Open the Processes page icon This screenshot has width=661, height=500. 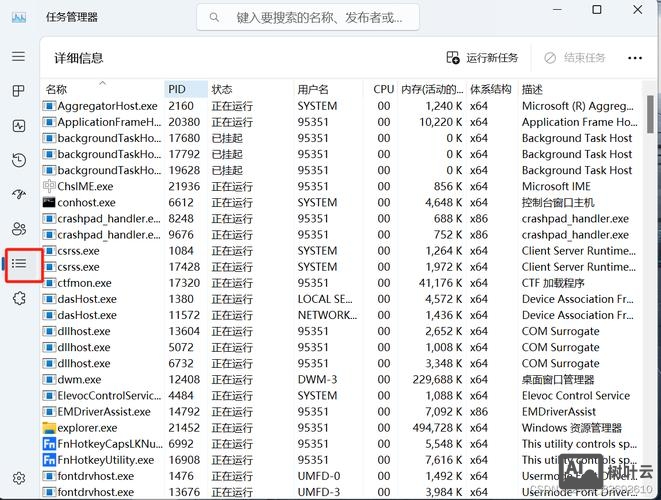(19, 91)
